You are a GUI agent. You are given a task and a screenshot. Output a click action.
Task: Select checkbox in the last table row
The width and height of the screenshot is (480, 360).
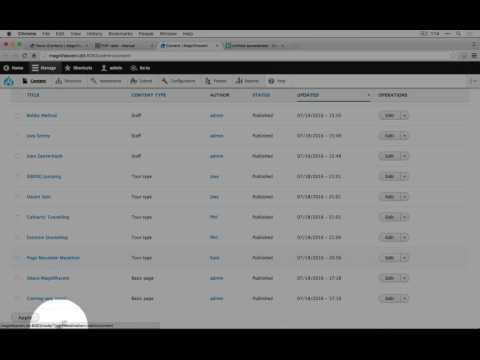click(x=18, y=298)
